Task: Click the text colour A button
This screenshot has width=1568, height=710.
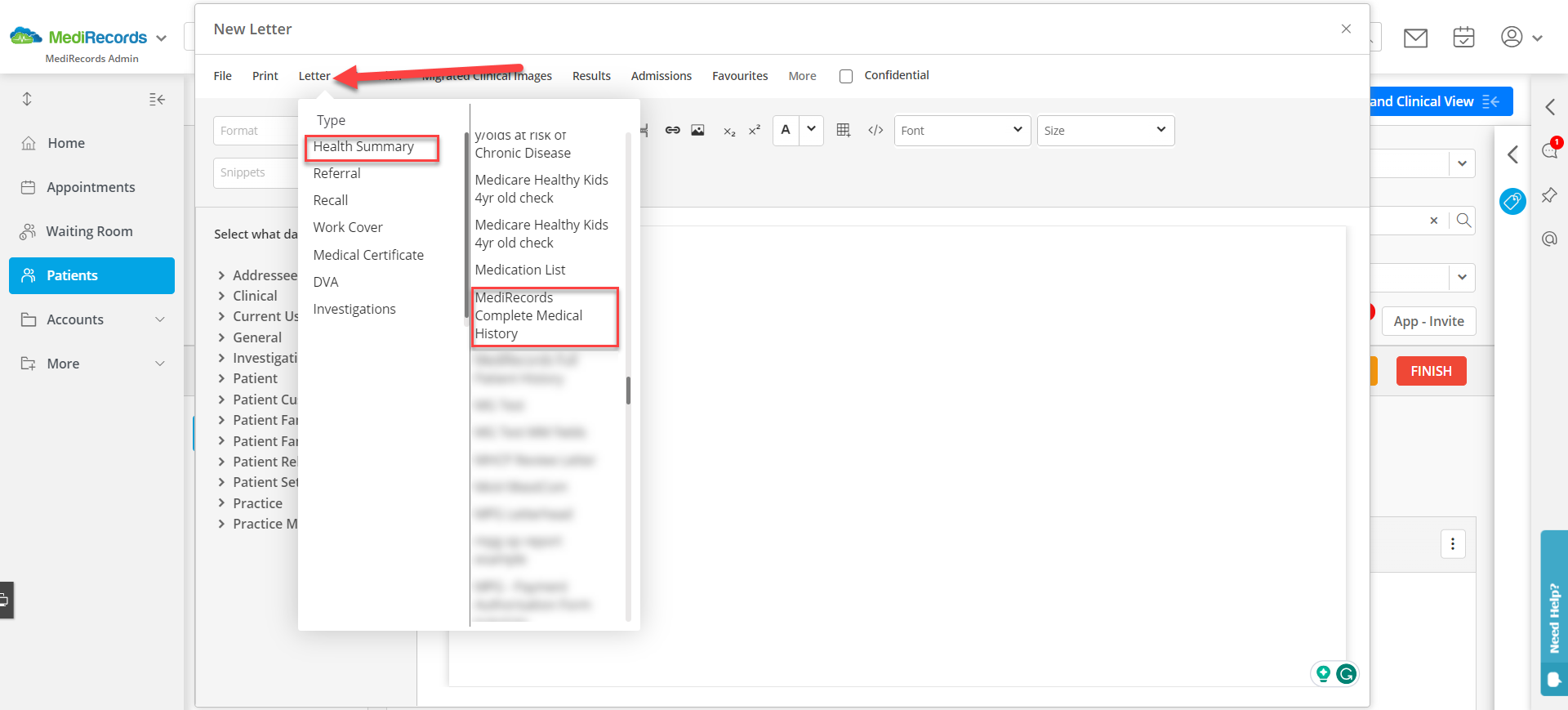Action: click(x=786, y=130)
